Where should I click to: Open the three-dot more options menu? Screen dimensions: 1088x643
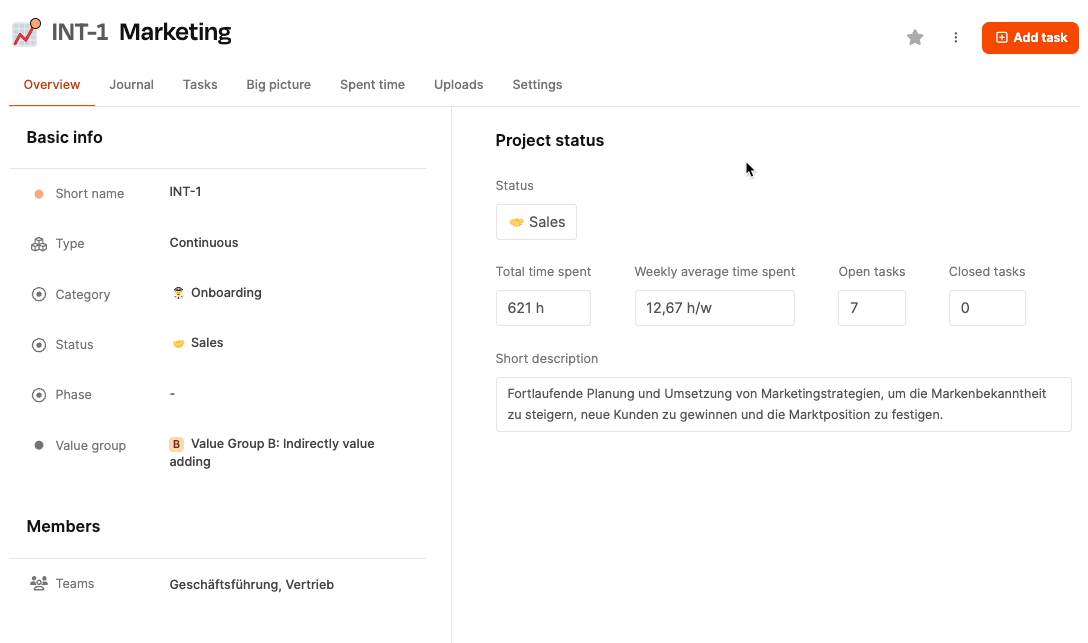(x=956, y=38)
